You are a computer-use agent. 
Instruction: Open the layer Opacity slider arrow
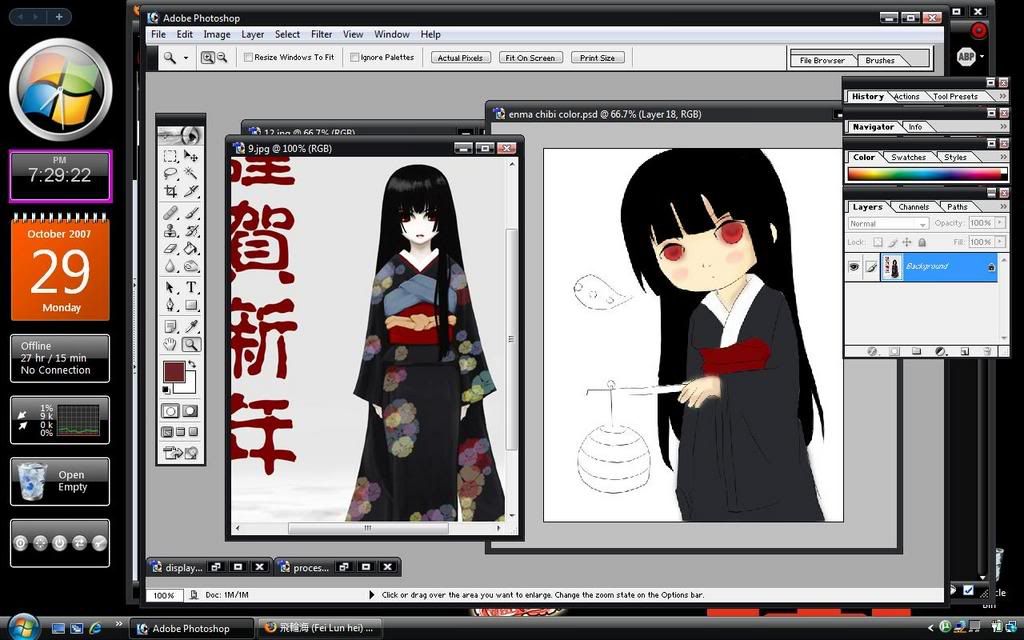coord(1000,223)
